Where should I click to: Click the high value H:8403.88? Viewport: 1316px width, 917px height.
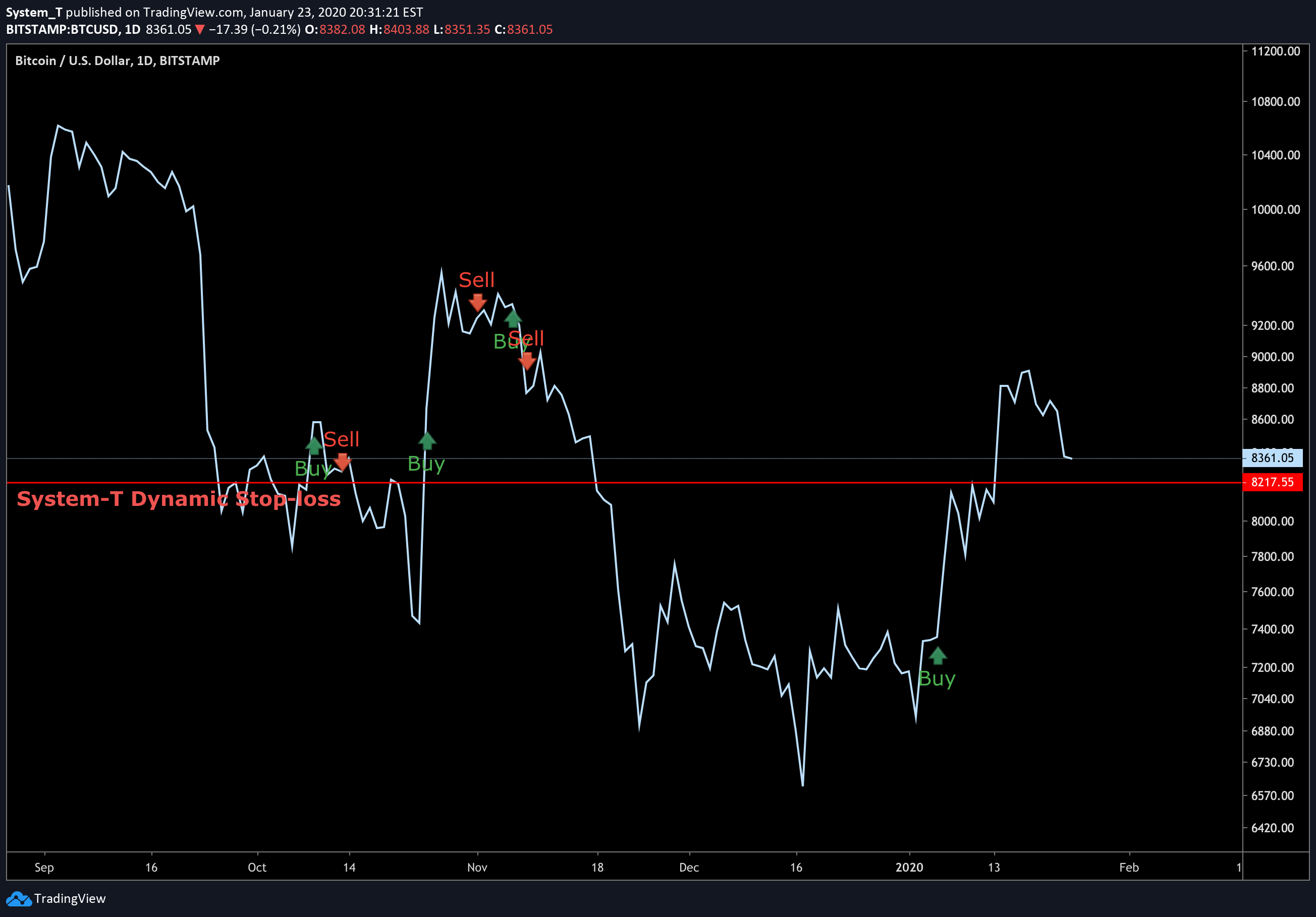click(x=399, y=30)
